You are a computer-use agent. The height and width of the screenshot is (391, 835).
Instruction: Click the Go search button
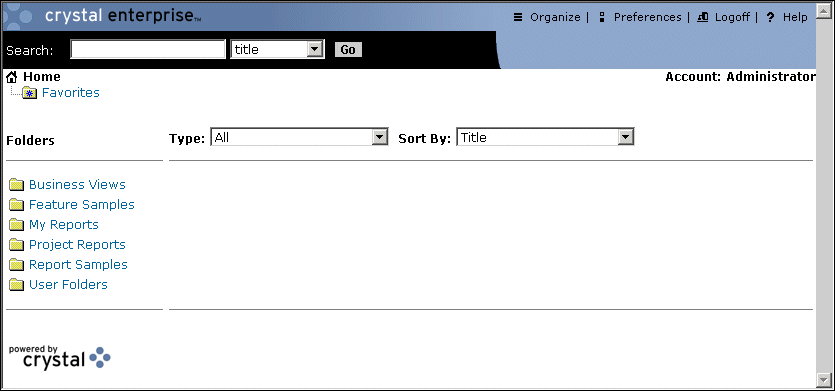348,50
